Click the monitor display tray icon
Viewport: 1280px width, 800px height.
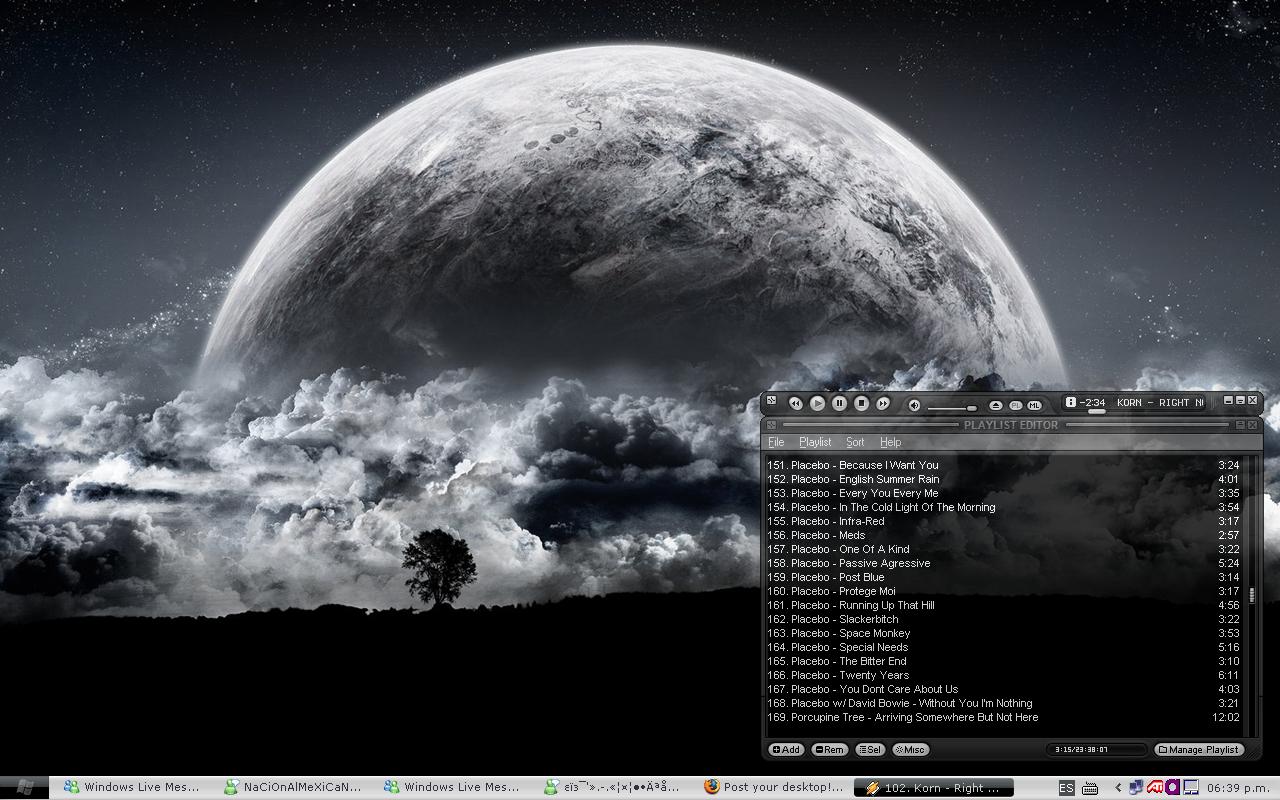point(1190,787)
